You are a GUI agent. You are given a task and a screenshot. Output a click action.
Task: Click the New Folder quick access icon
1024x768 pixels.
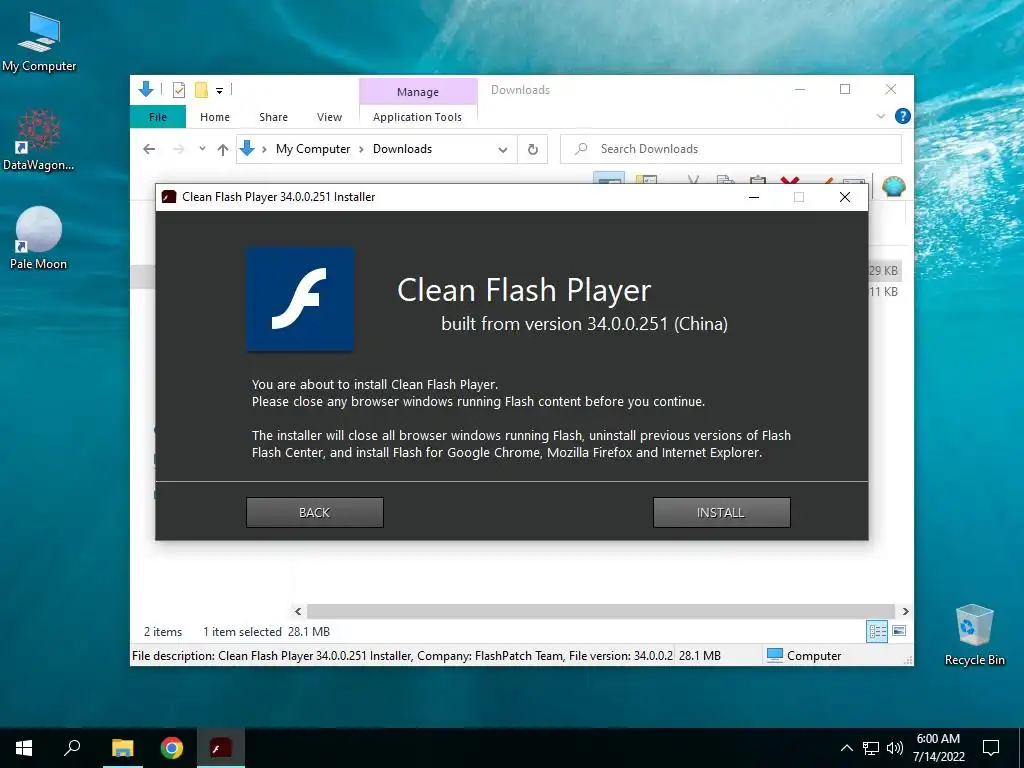201,90
